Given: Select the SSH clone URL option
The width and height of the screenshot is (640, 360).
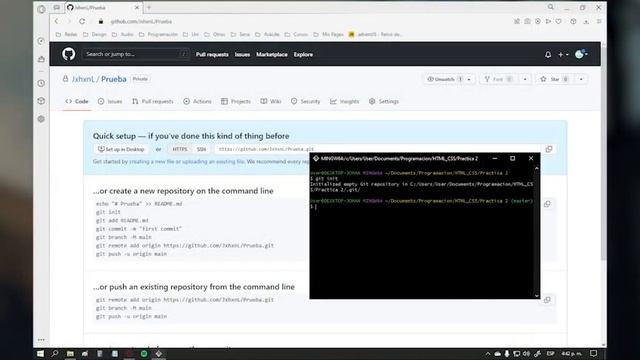Looking at the screenshot, I should (x=201, y=149).
